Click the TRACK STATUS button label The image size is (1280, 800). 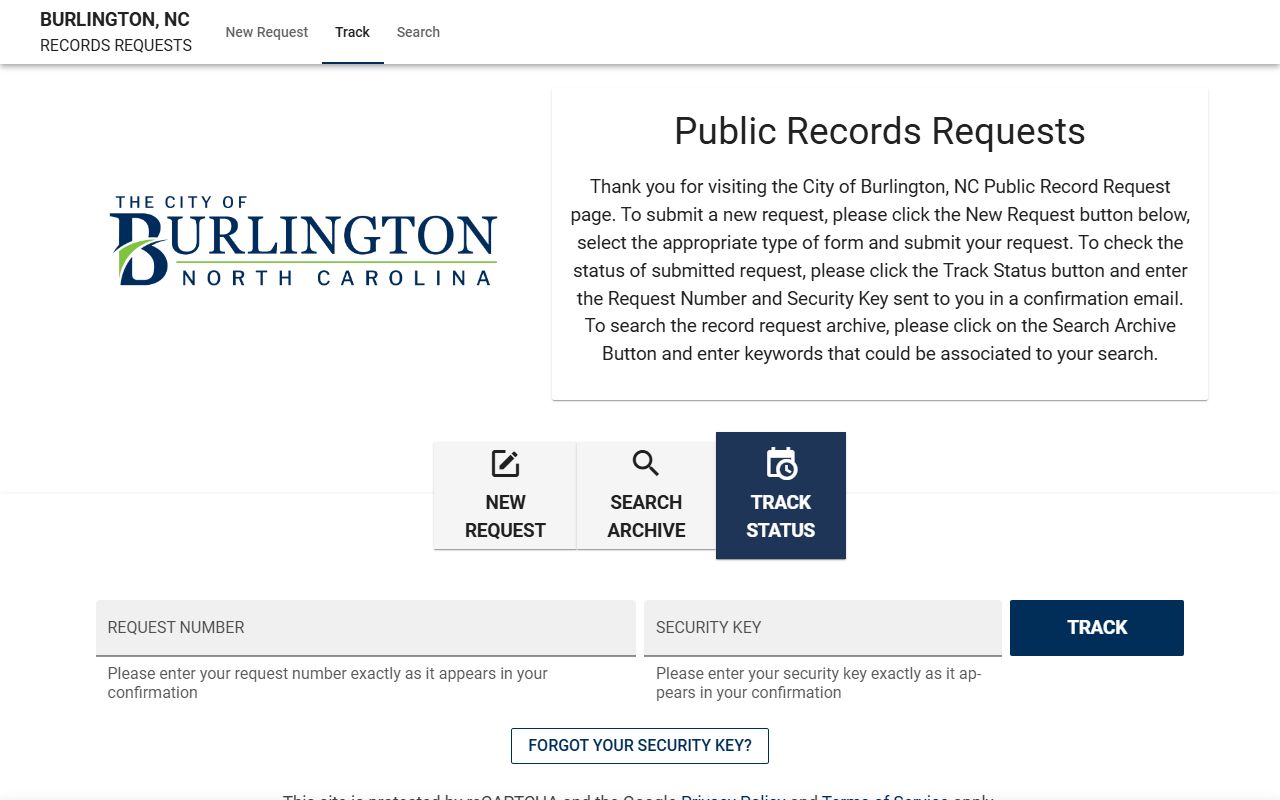pyautogui.click(x=781, y=516)
